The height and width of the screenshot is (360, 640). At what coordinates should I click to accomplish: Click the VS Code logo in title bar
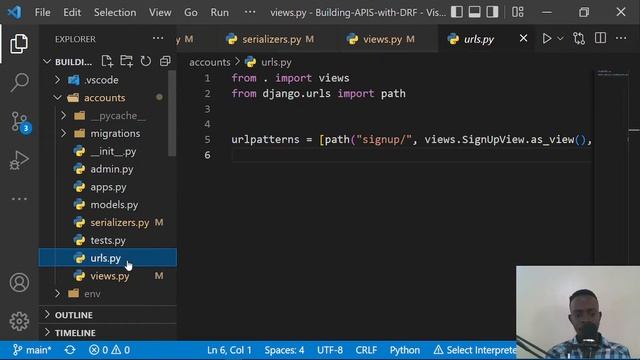[15, 12]
